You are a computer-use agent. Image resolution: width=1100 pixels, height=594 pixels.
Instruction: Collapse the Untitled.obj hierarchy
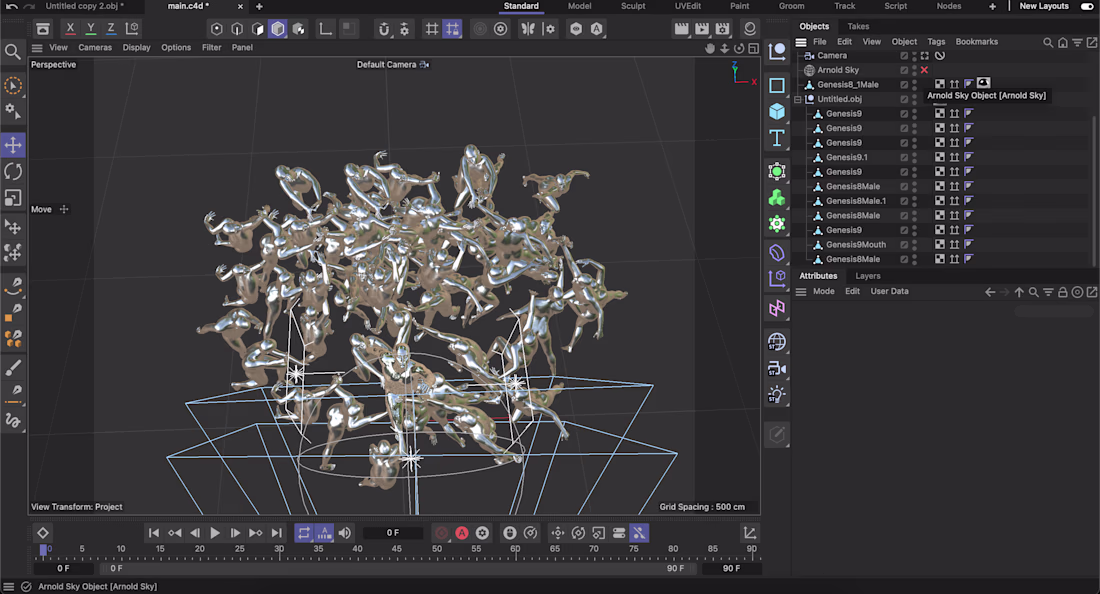pyautogui.click(x=798, y=99)
